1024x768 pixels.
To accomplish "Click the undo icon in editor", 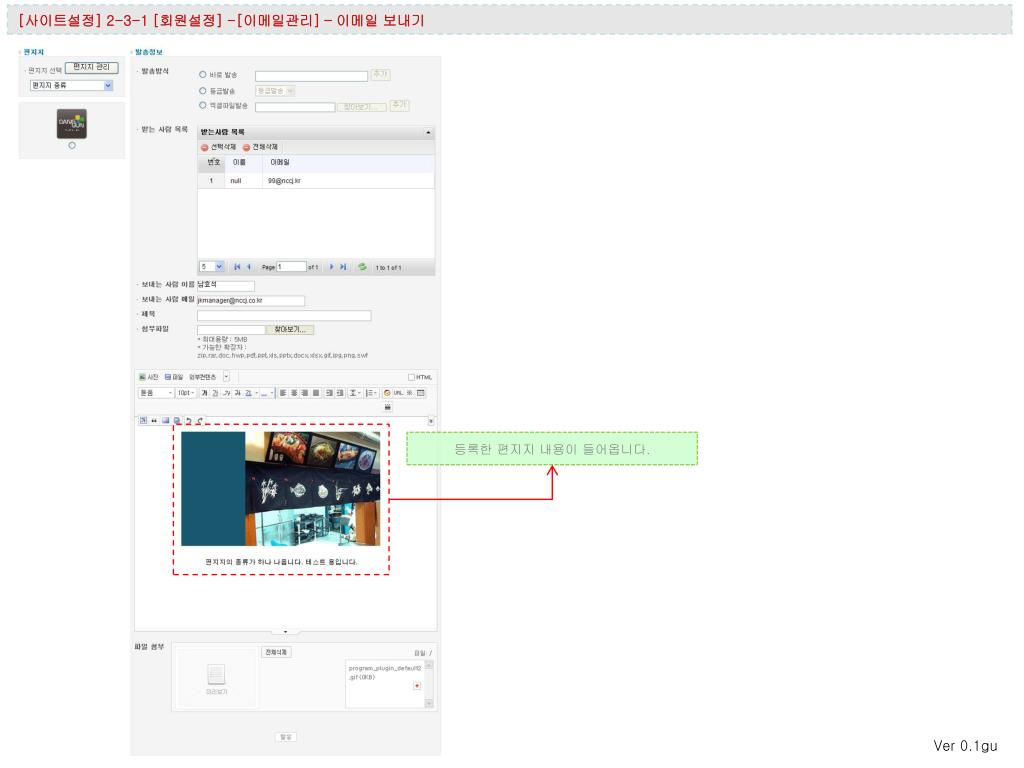I will pos(189,421).
